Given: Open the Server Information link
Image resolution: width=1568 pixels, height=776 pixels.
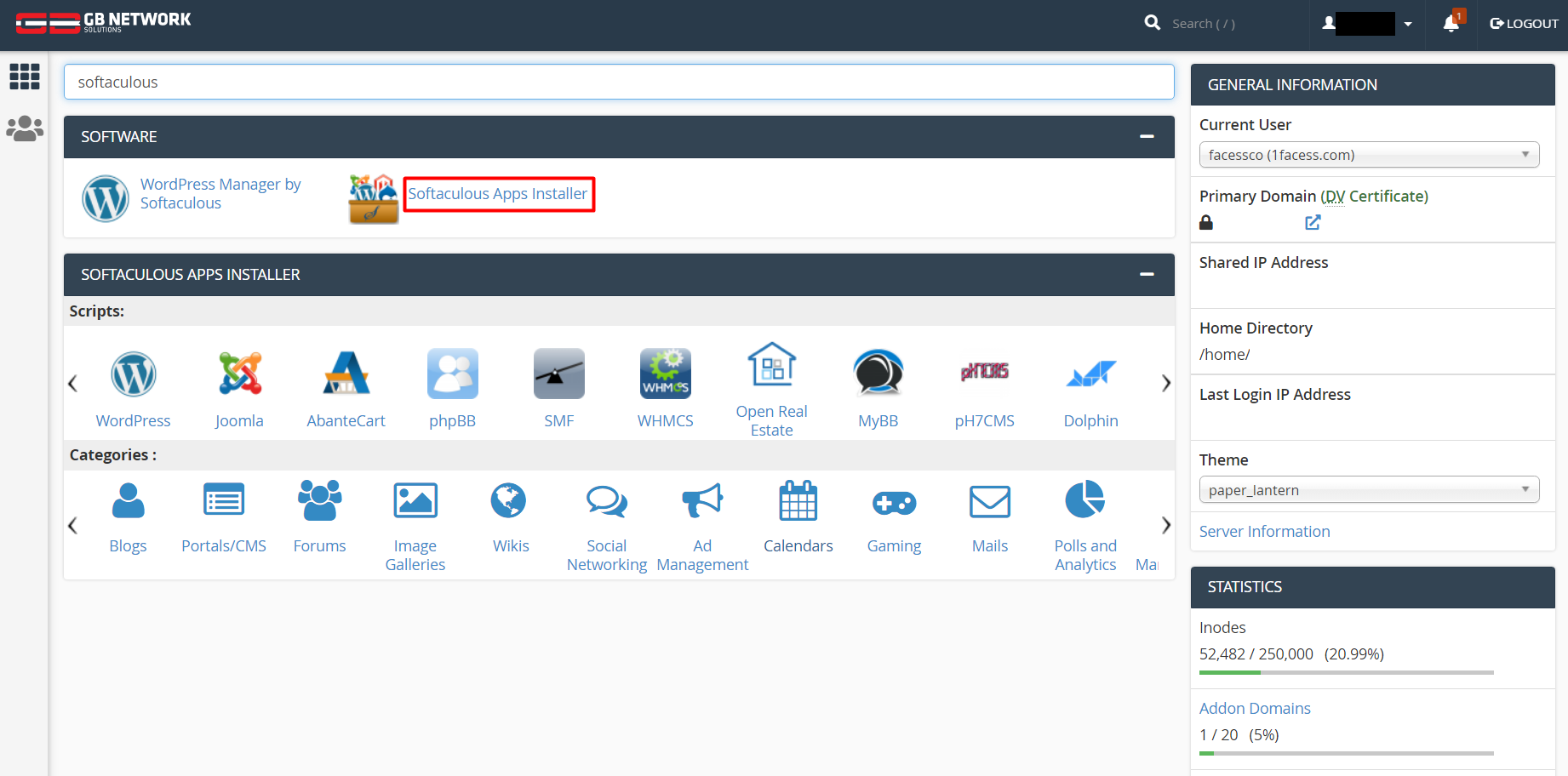Looking at the screenshot, I should 1264,532.
